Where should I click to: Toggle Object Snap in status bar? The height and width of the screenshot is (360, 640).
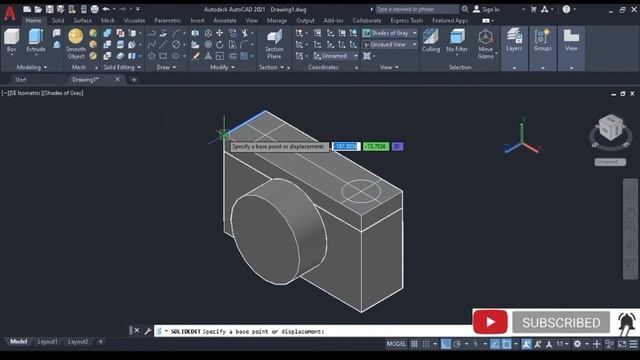(507, 344)
